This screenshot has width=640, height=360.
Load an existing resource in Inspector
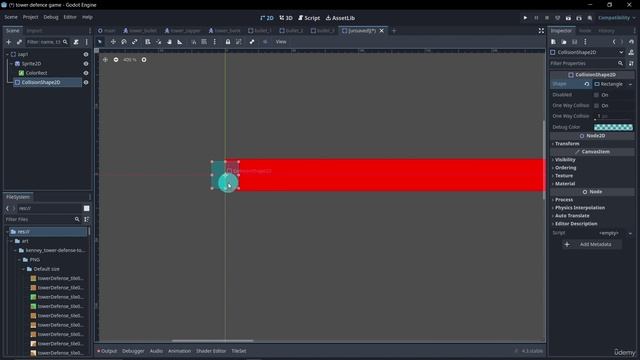564,42
